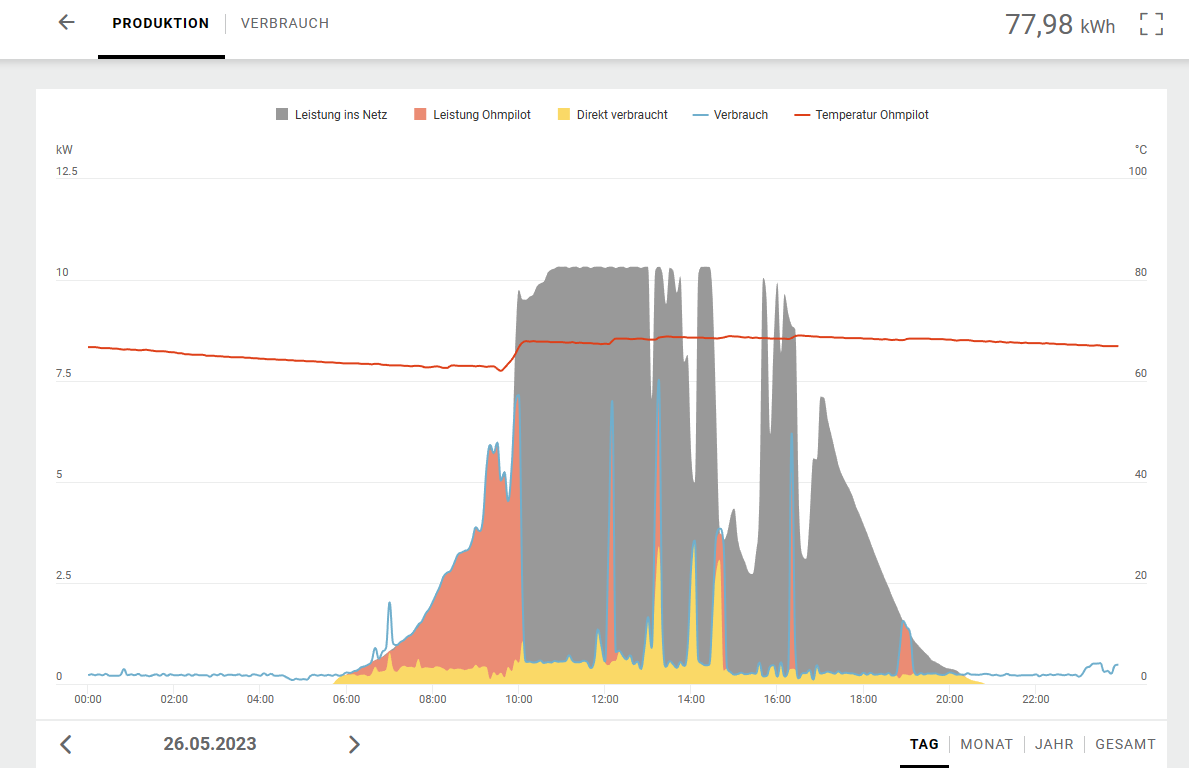1189x768 pixels.
Task: Click the 14:00 time axis label
Action: point(691,699)
